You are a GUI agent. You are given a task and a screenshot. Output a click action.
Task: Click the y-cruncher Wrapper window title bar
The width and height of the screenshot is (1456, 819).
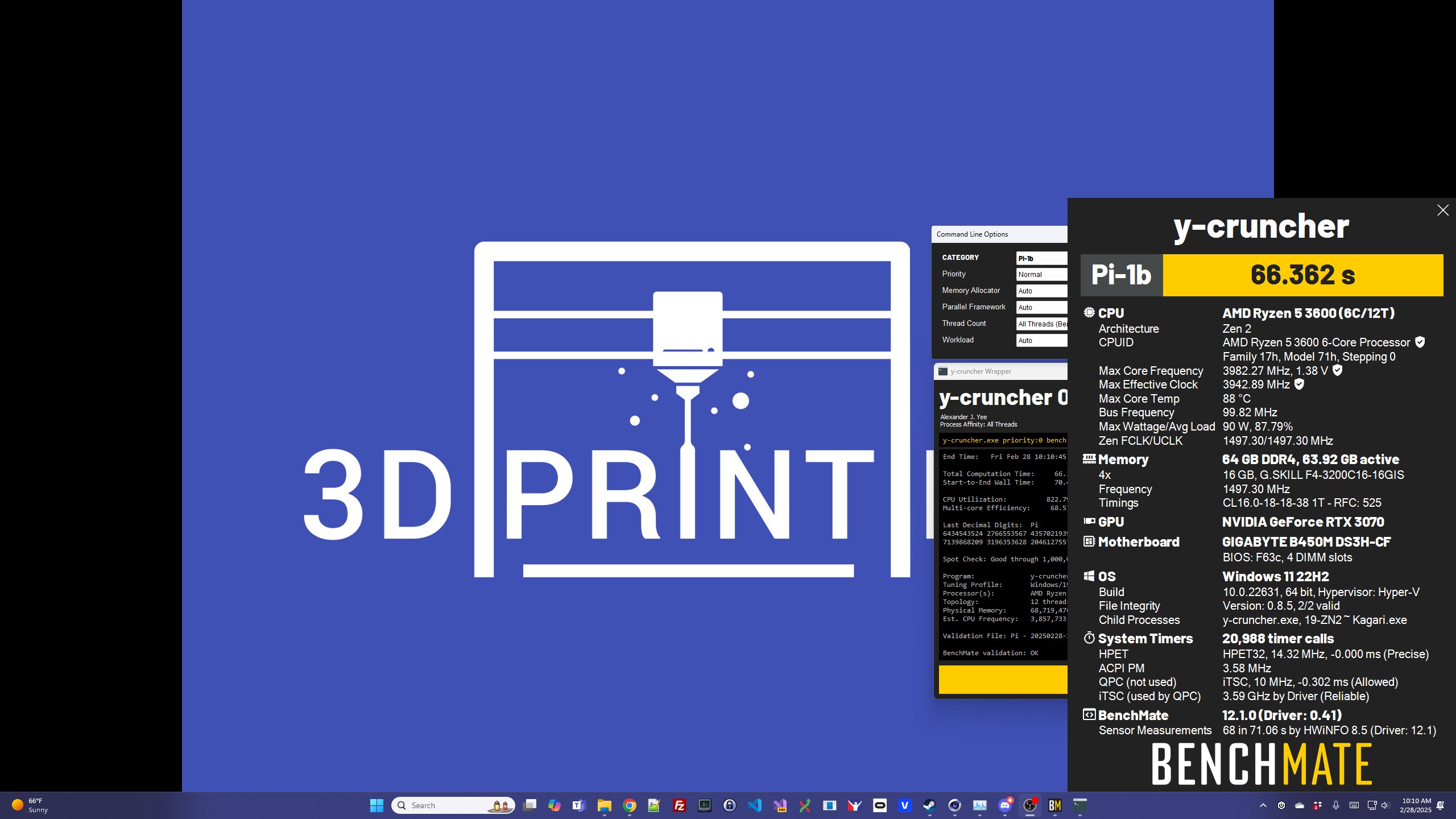[1000, 371]
